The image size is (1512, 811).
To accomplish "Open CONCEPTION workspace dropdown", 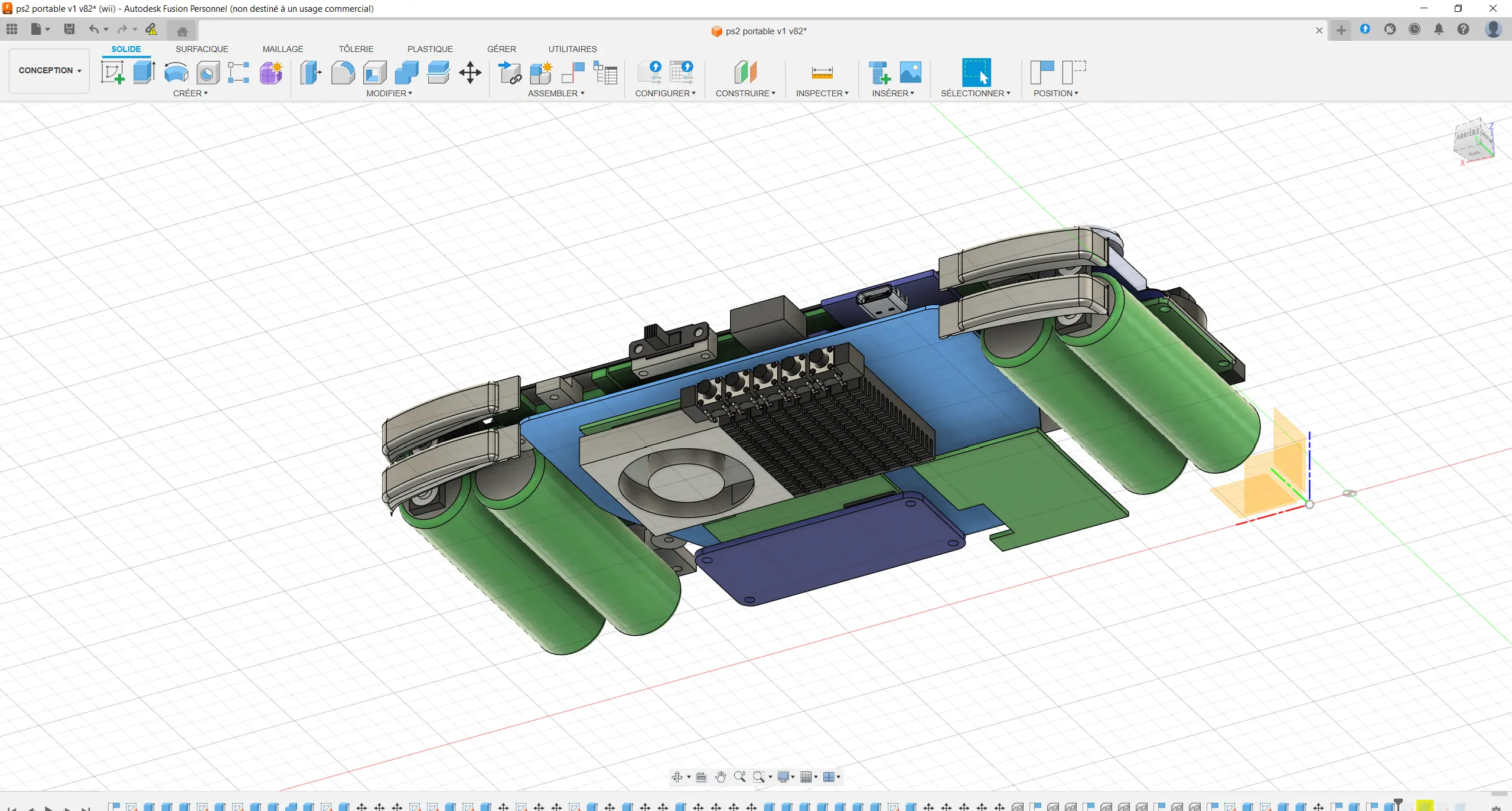I will [49, 70].
